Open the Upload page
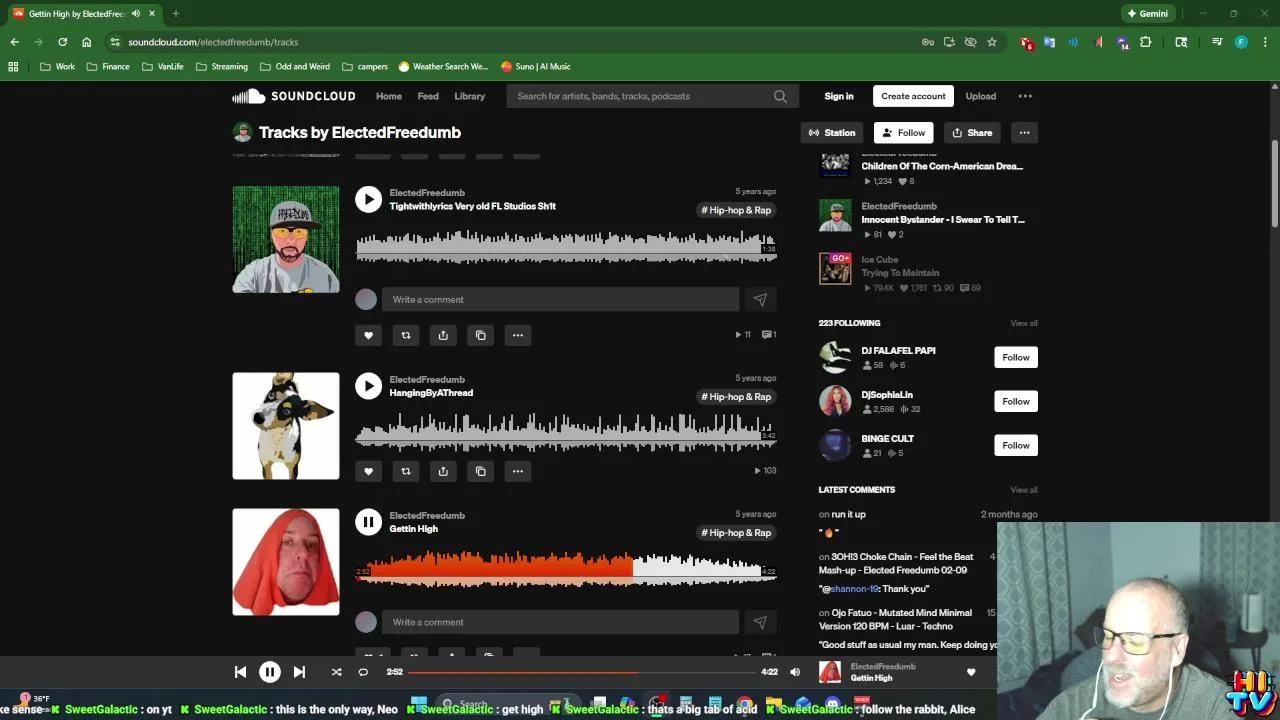This screenshot has width=1280, height=720. coord(980,96)
